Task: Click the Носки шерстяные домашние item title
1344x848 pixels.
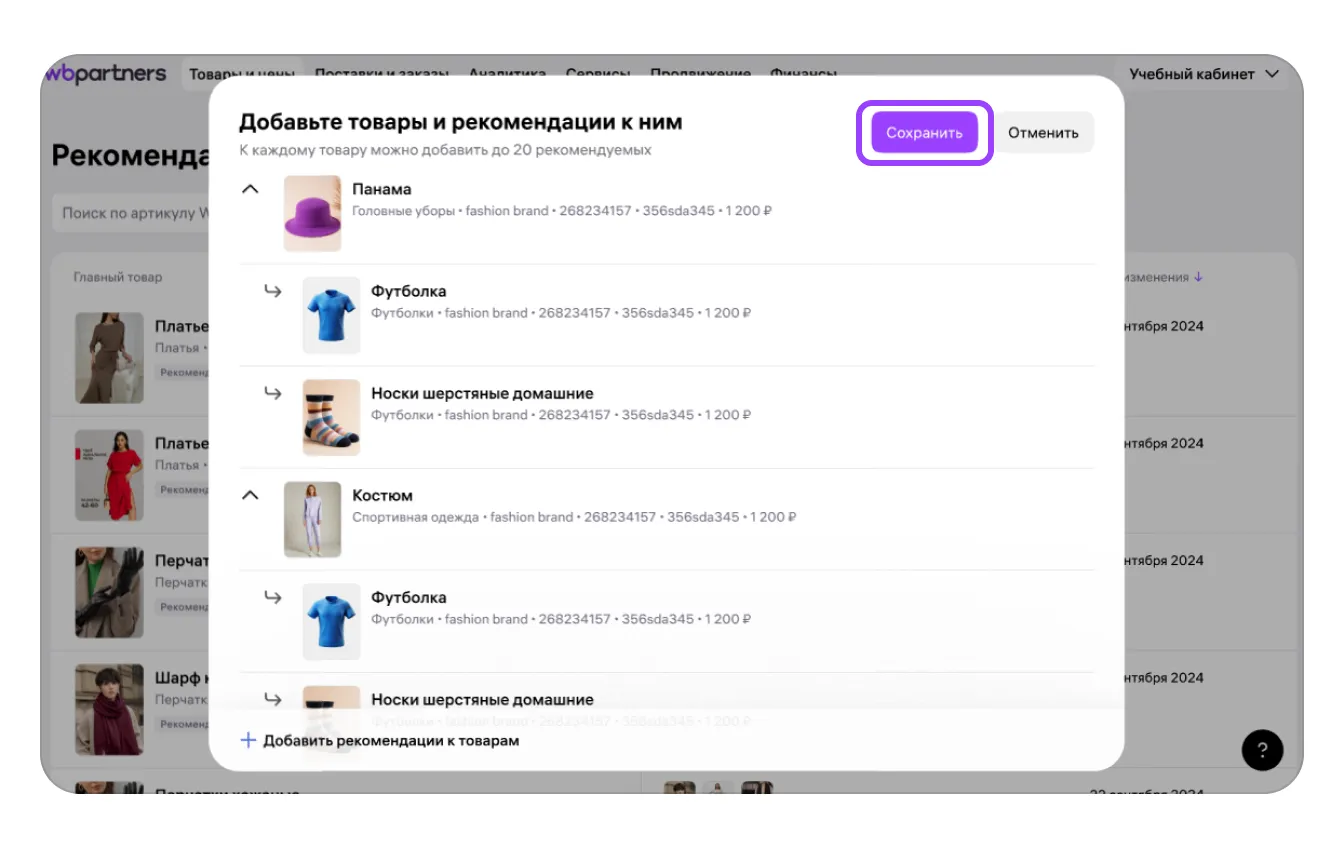Action: 482,393
